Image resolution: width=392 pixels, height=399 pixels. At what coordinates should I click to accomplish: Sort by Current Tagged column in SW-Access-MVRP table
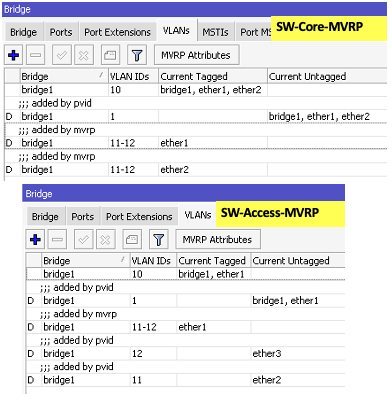coord(214,261)
